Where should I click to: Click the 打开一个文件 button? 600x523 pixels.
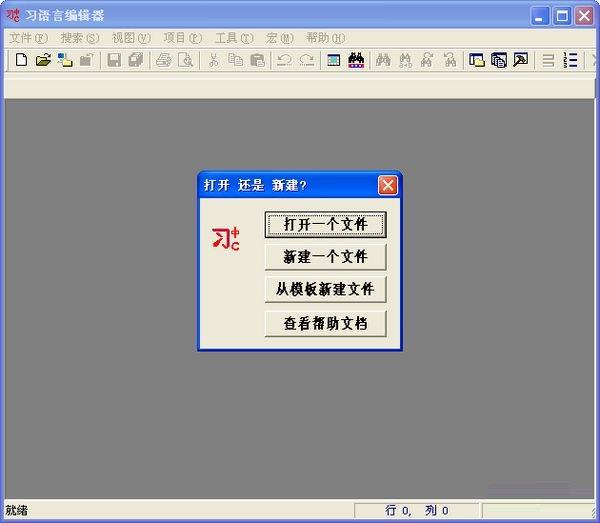pyautogui.click(x=326, y=225)
